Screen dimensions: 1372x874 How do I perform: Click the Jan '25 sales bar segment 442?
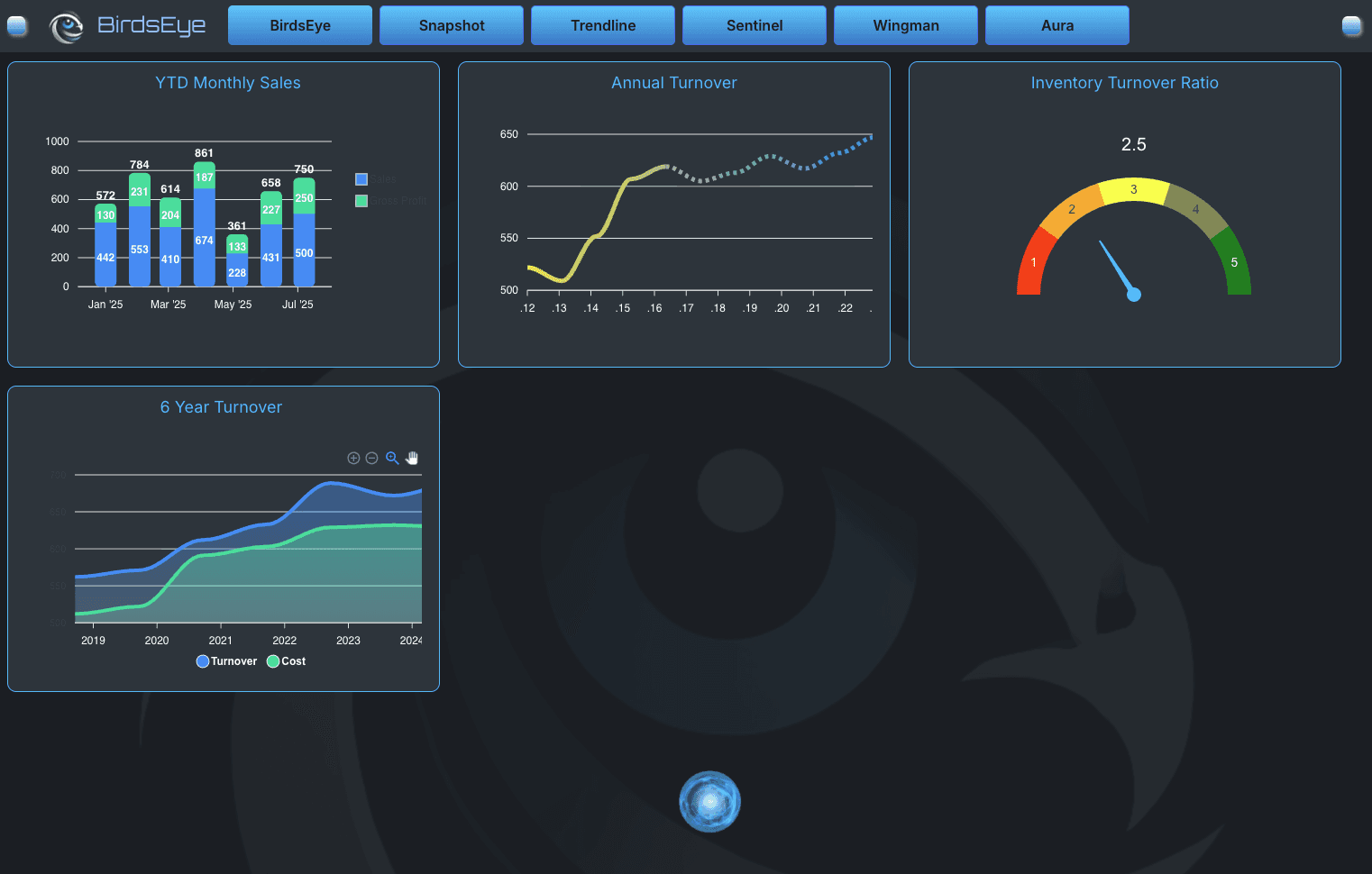105,254
